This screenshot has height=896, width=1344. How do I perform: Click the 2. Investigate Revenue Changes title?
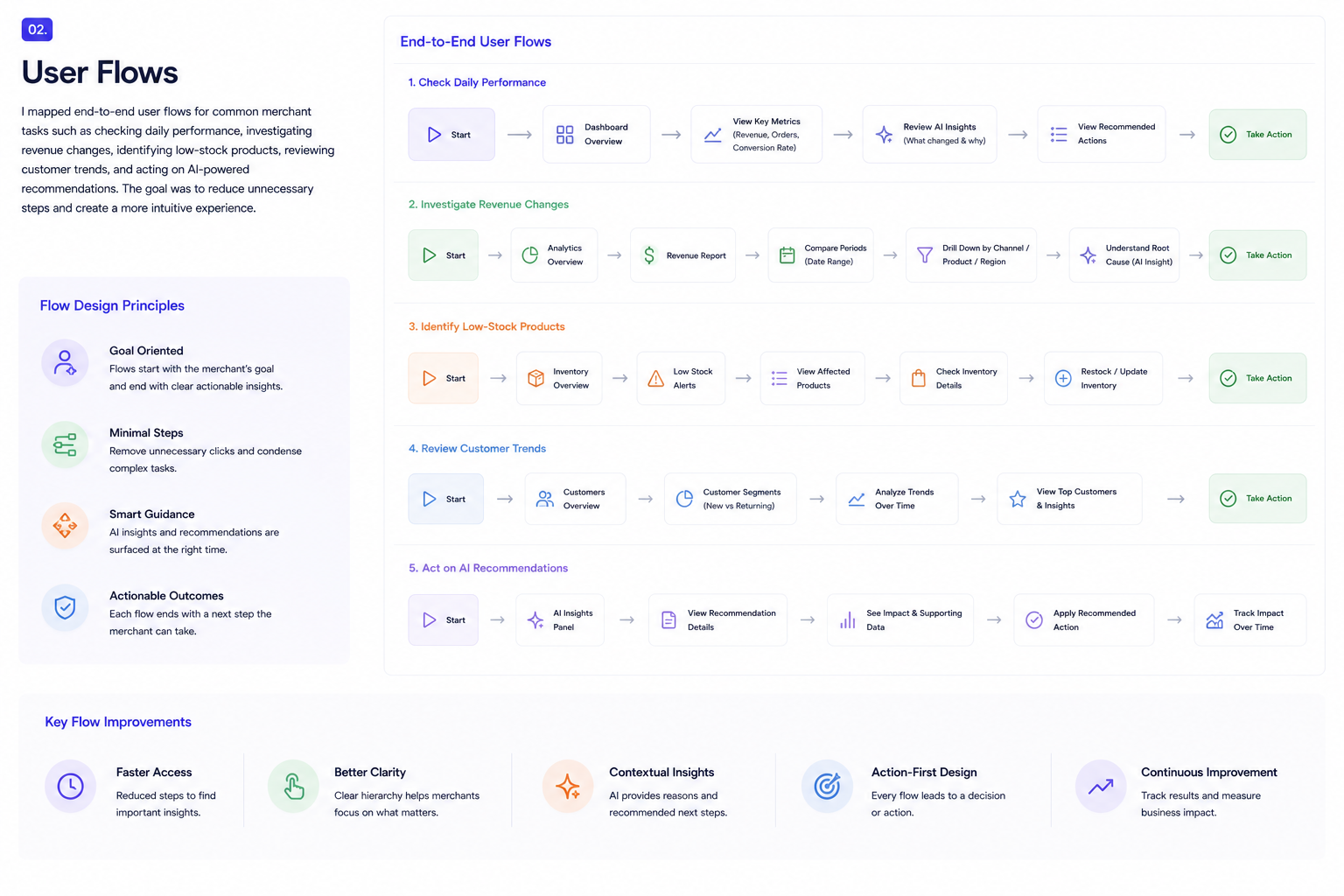488,204
